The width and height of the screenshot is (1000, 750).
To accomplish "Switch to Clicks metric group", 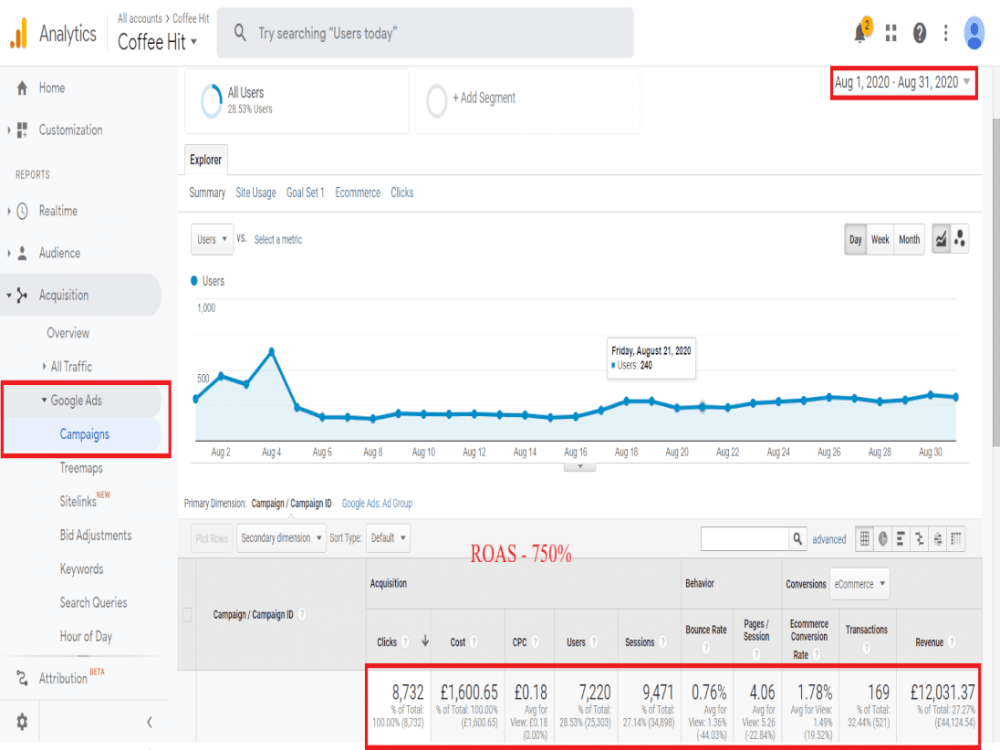I will [x=402, y=193].
